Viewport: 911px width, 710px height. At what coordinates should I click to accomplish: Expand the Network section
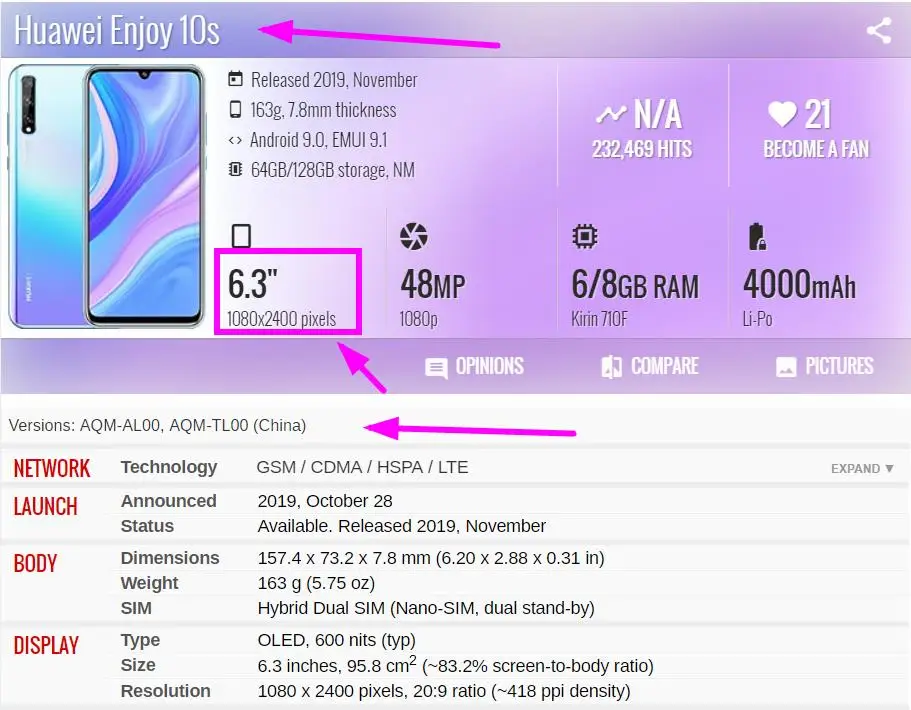click(862, 468)
